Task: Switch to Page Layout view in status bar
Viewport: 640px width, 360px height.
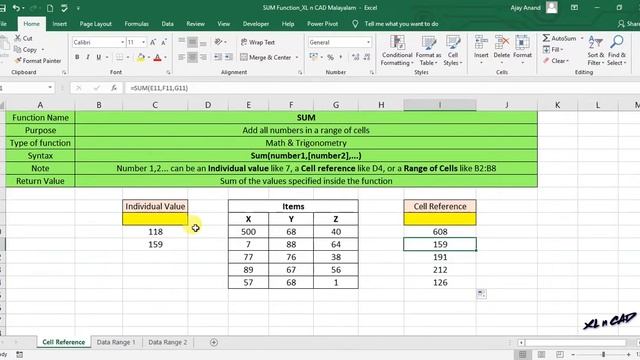Action: [541, 355]
